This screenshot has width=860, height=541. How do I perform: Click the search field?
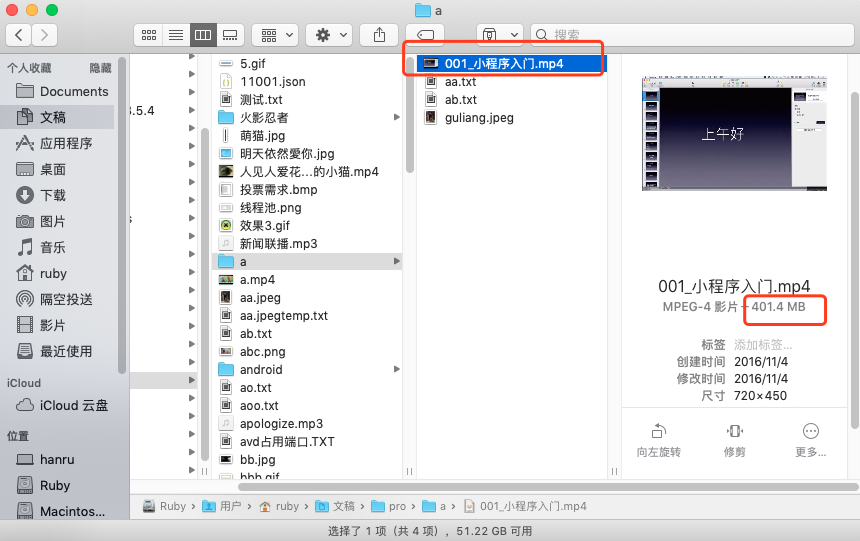pos(690,35)
